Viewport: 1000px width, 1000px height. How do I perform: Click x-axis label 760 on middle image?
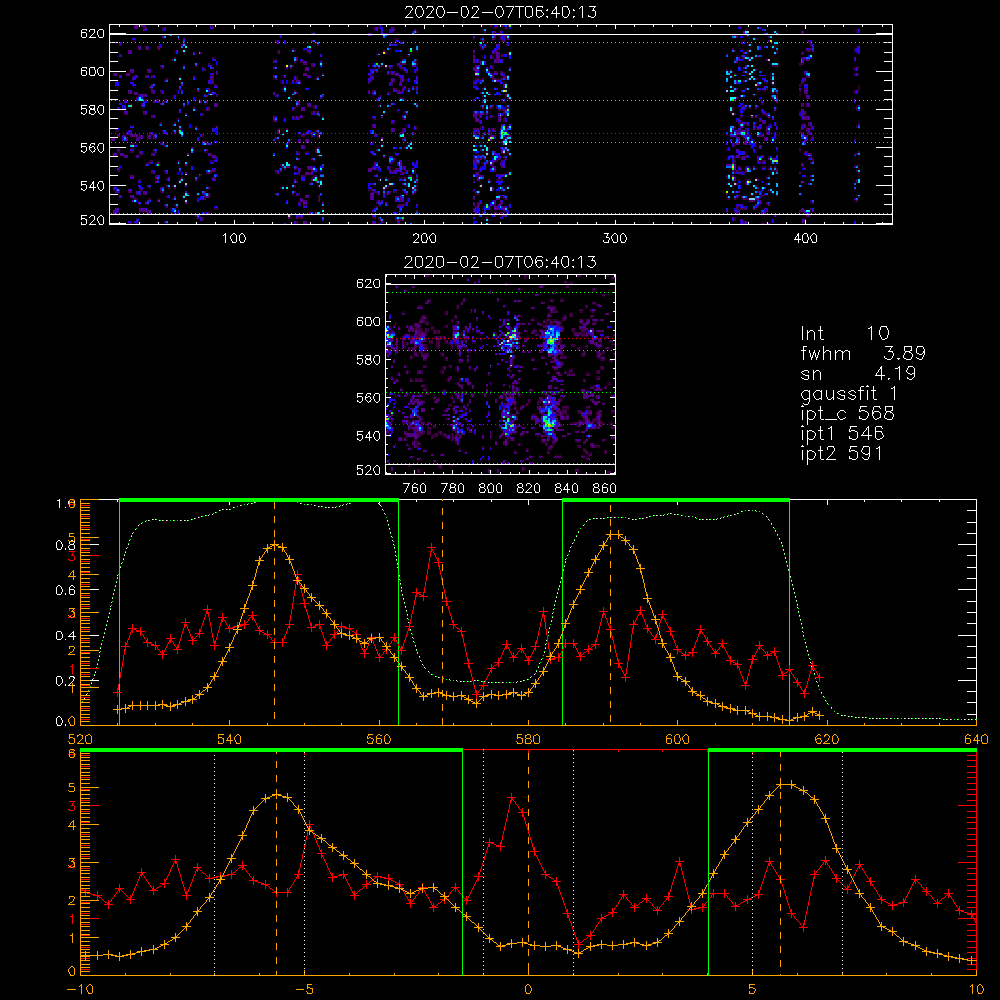[415, 489]
